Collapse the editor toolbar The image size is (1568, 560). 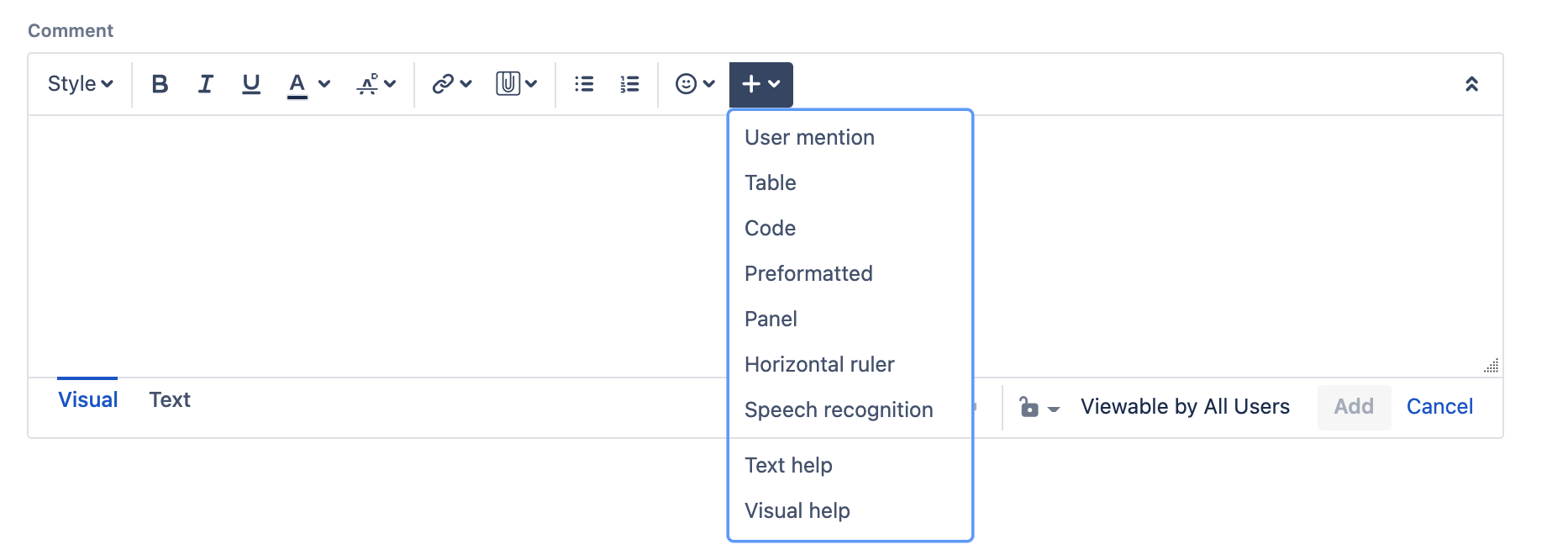[x=1471, y=84]
